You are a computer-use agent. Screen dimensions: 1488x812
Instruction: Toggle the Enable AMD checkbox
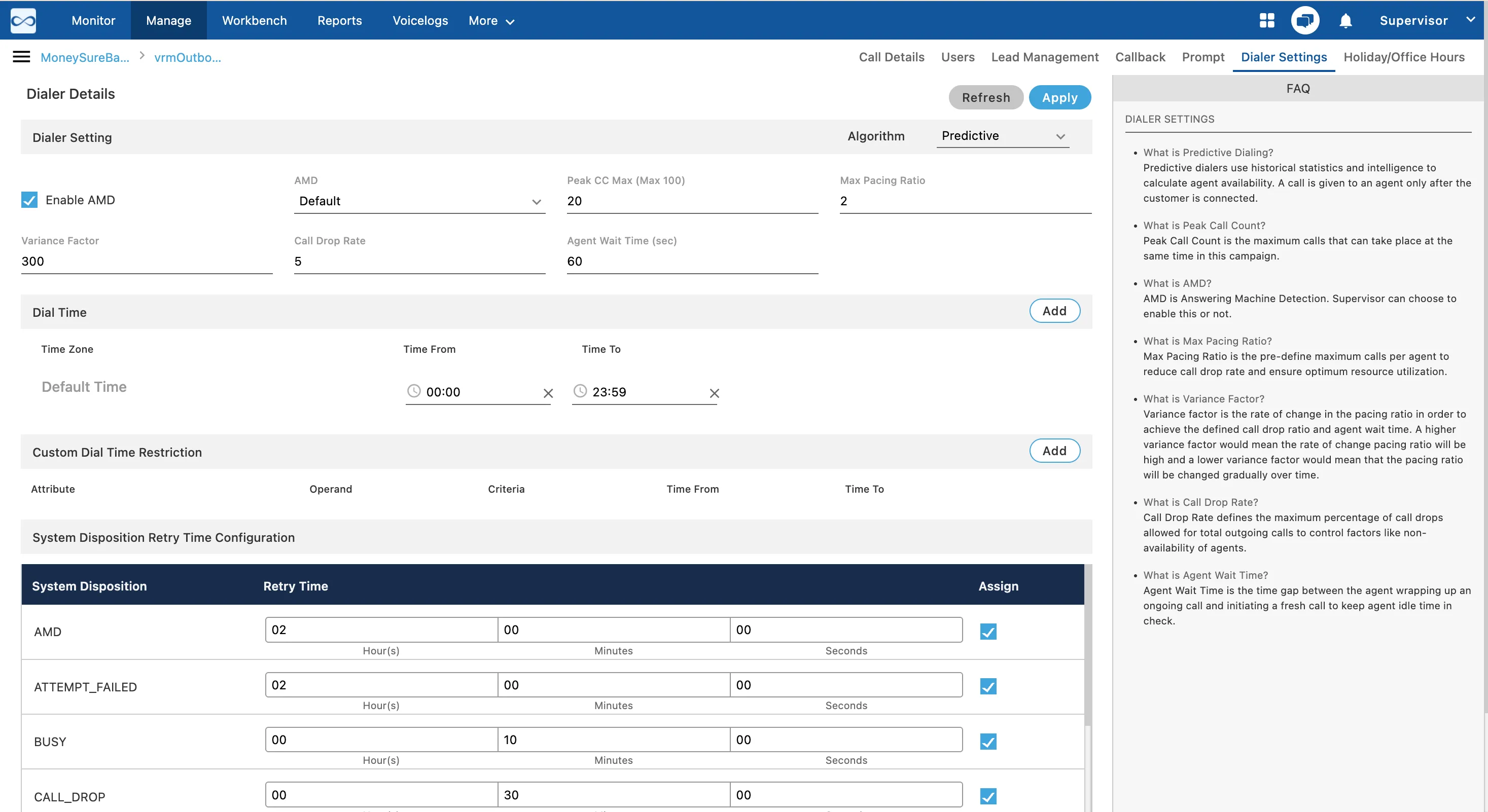[x=29, y=200]
